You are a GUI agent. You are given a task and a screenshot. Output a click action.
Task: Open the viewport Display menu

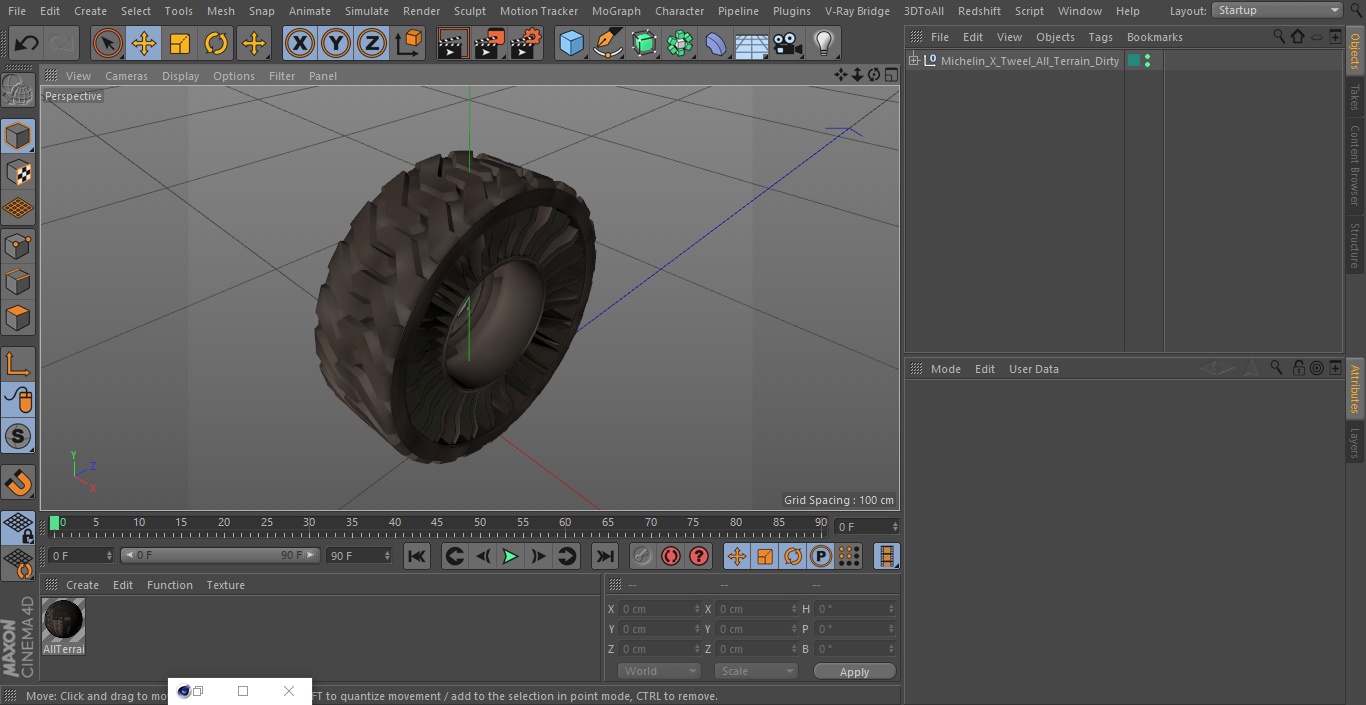(x=180, y=76)
